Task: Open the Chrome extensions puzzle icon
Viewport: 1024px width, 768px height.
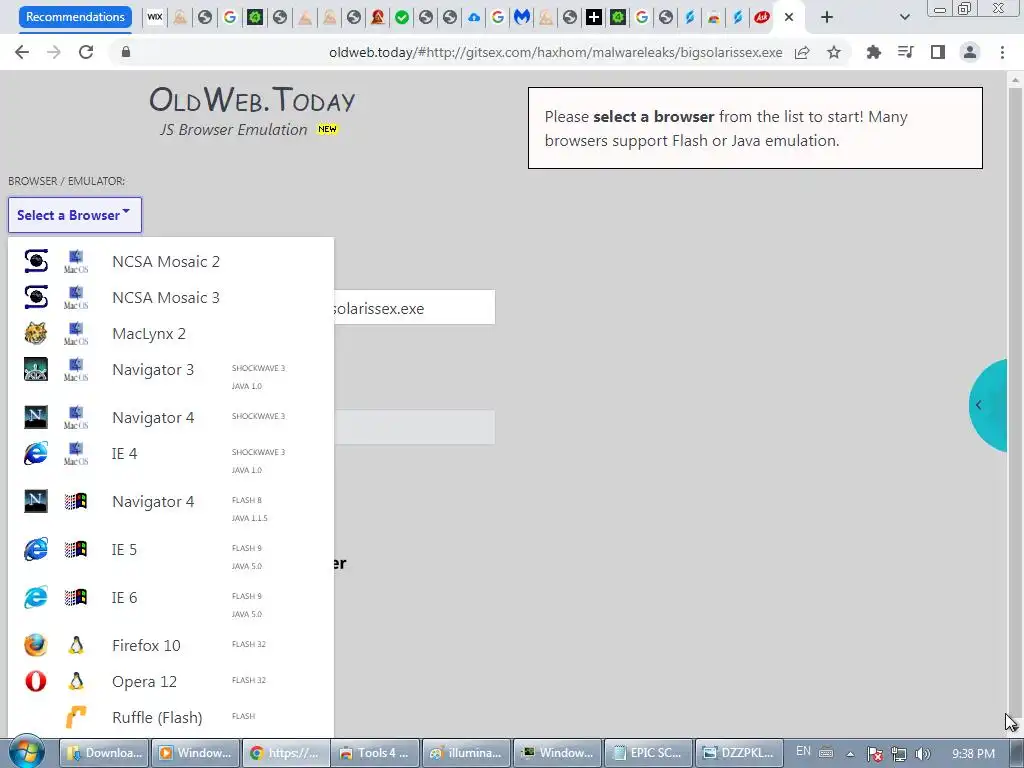Action: point(874,52)
